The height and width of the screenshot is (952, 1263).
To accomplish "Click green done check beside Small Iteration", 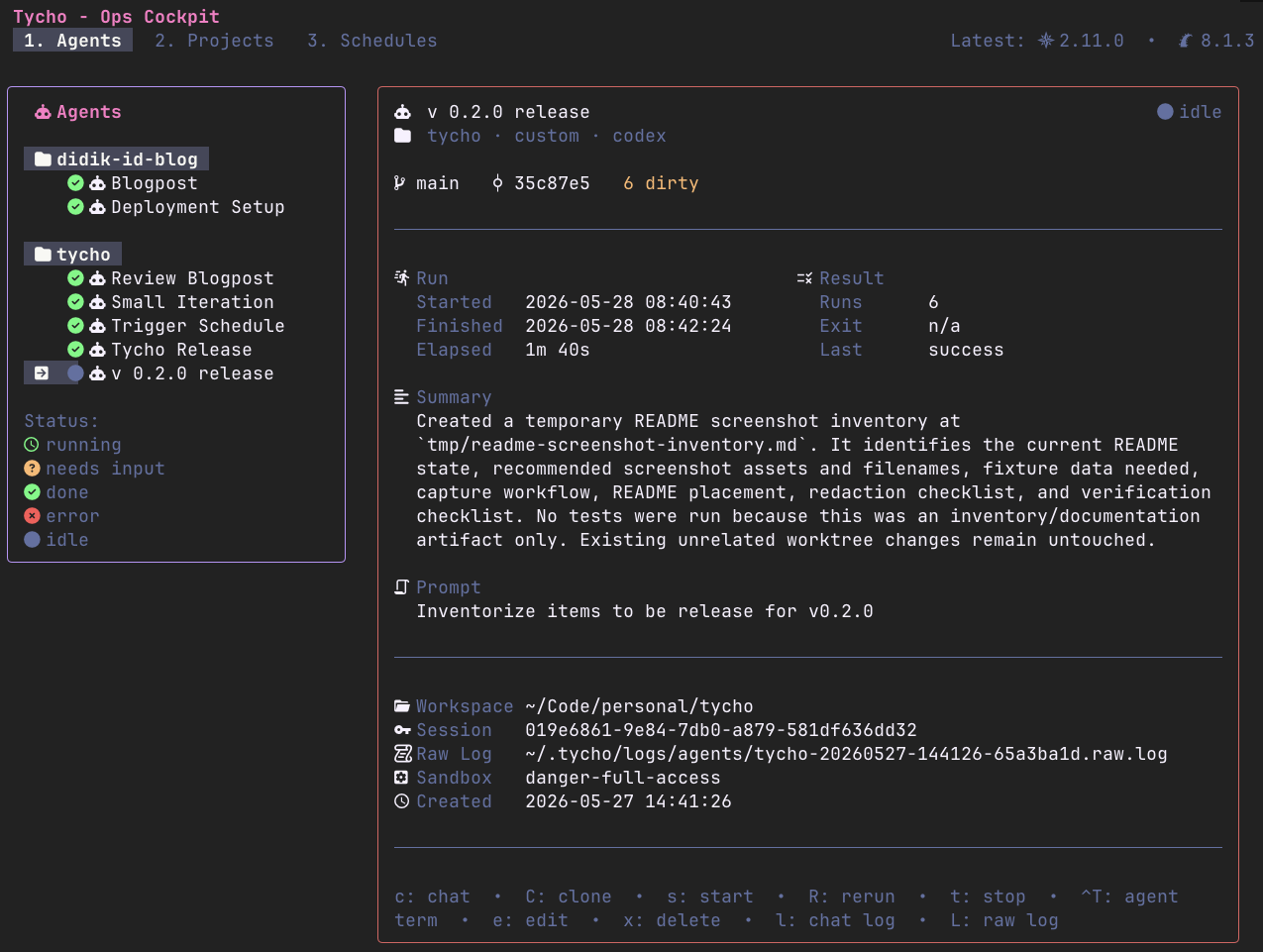I will click(x=75, y=302).
